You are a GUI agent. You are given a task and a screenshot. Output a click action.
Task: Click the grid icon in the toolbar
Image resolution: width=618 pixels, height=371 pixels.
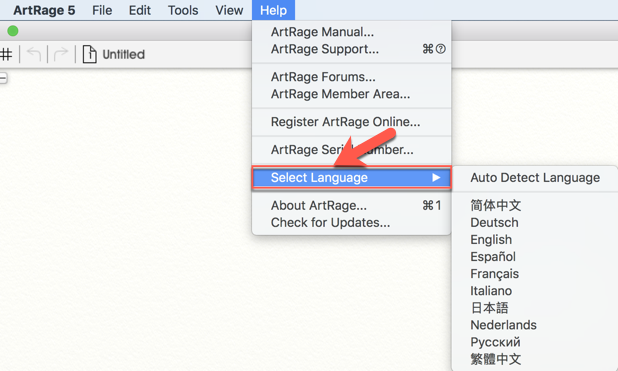pyautogui.click(x=6, y=54)
